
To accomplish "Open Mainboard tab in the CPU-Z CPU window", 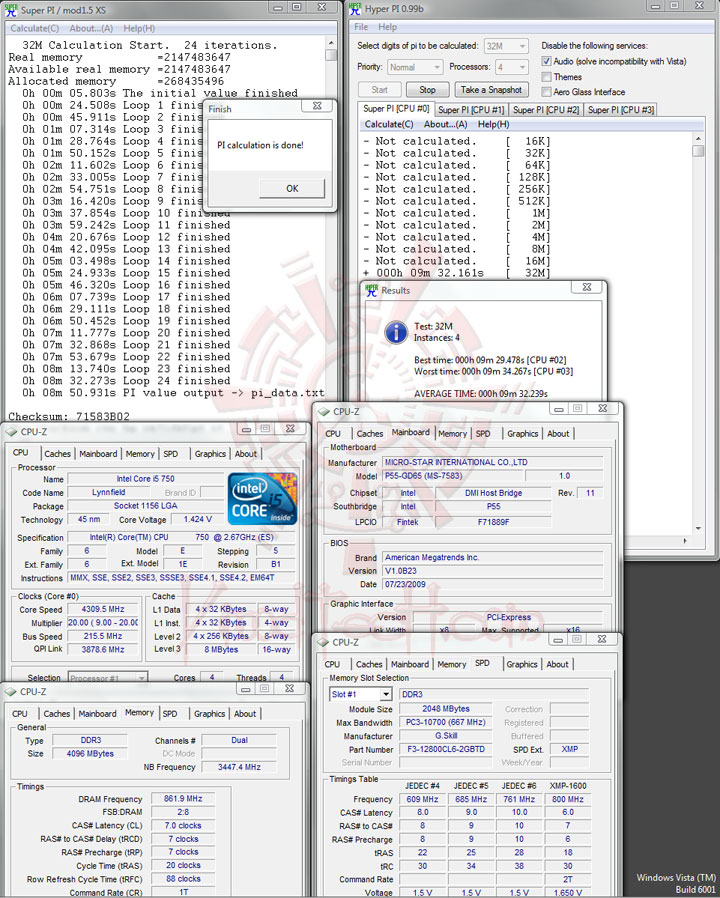I will click(98, 454).
